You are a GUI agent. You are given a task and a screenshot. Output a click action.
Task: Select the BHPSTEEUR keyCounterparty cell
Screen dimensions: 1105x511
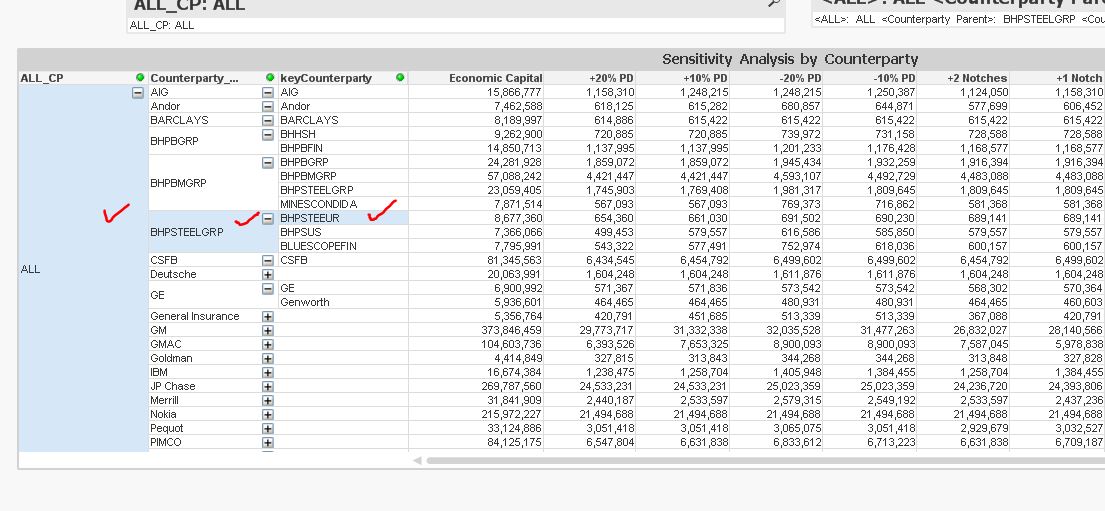pyautogui.click(x=343, y=218)
